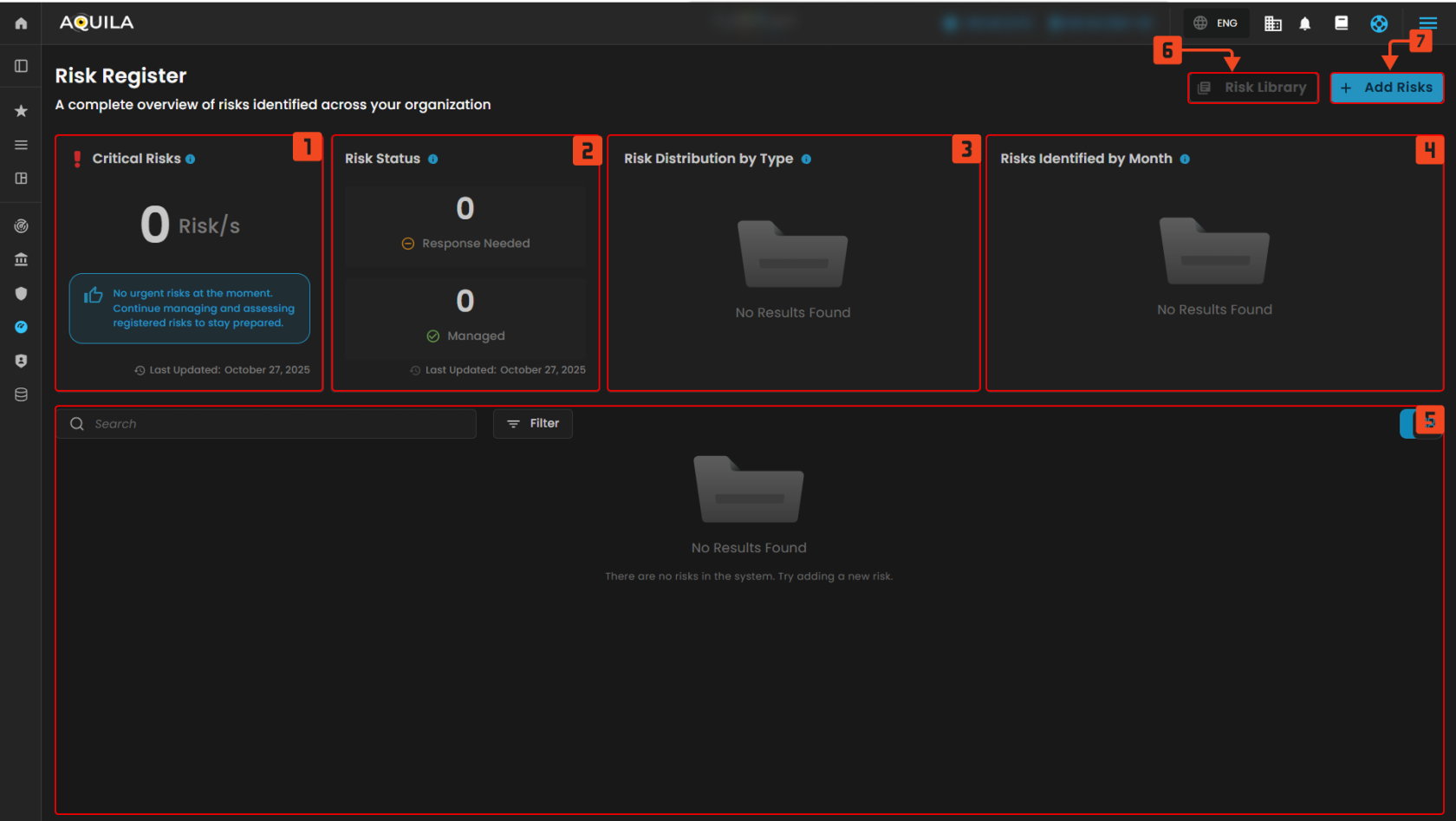This screenshot has height=821, width=1456.
Task: Click the notifications bell icon
Action: pos(1304,23)
